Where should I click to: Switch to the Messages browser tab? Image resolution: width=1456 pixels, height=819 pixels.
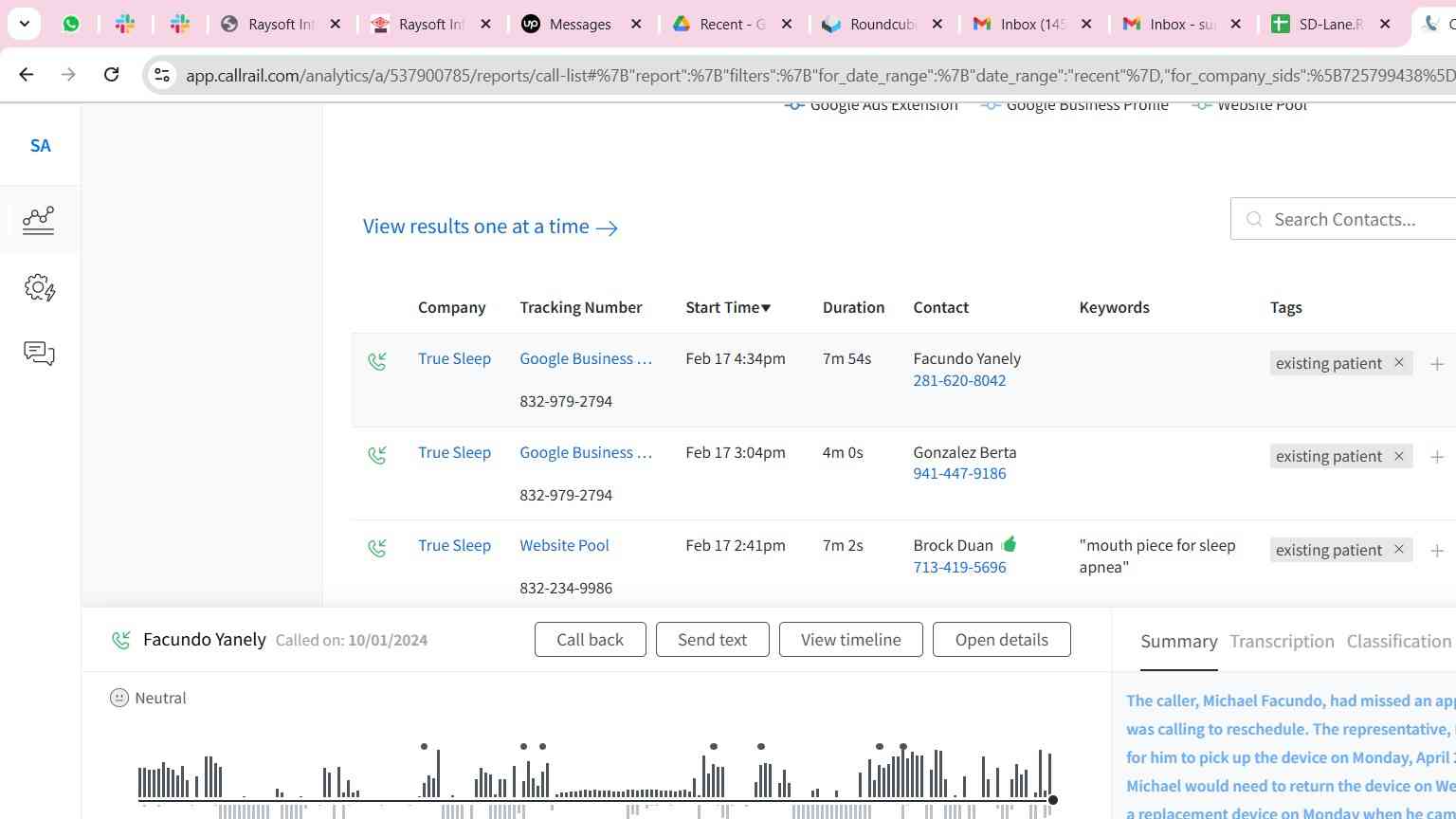[580, 25]
